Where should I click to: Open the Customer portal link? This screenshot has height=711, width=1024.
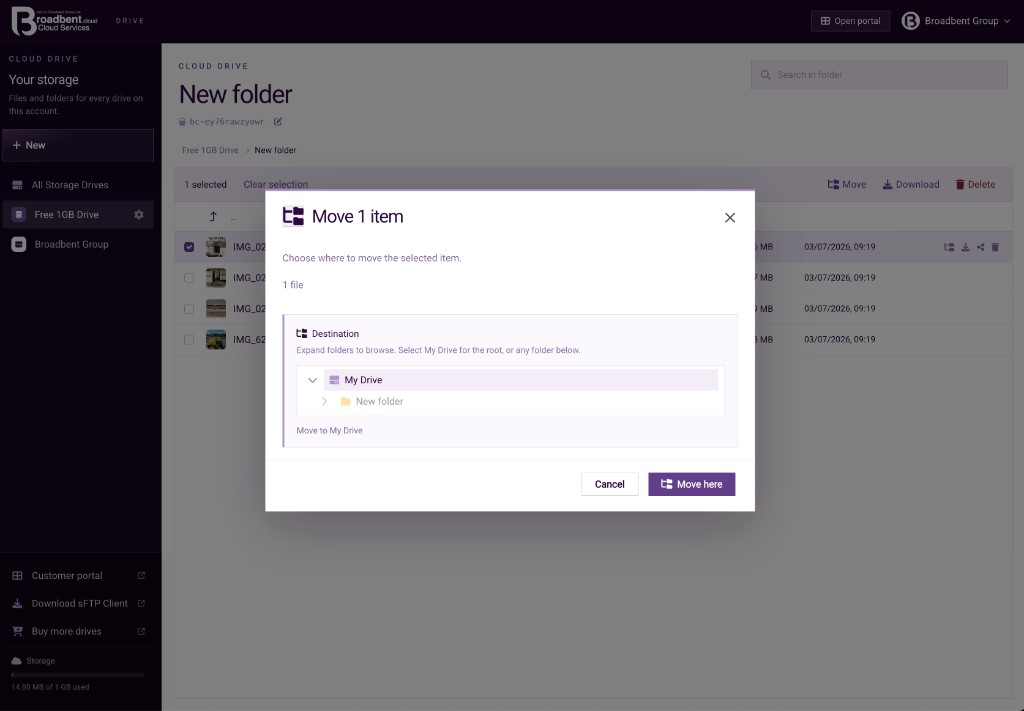[x=78, y=576]
